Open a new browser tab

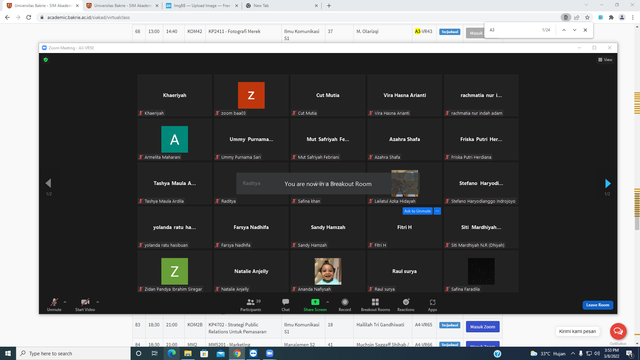pos(329,6)
